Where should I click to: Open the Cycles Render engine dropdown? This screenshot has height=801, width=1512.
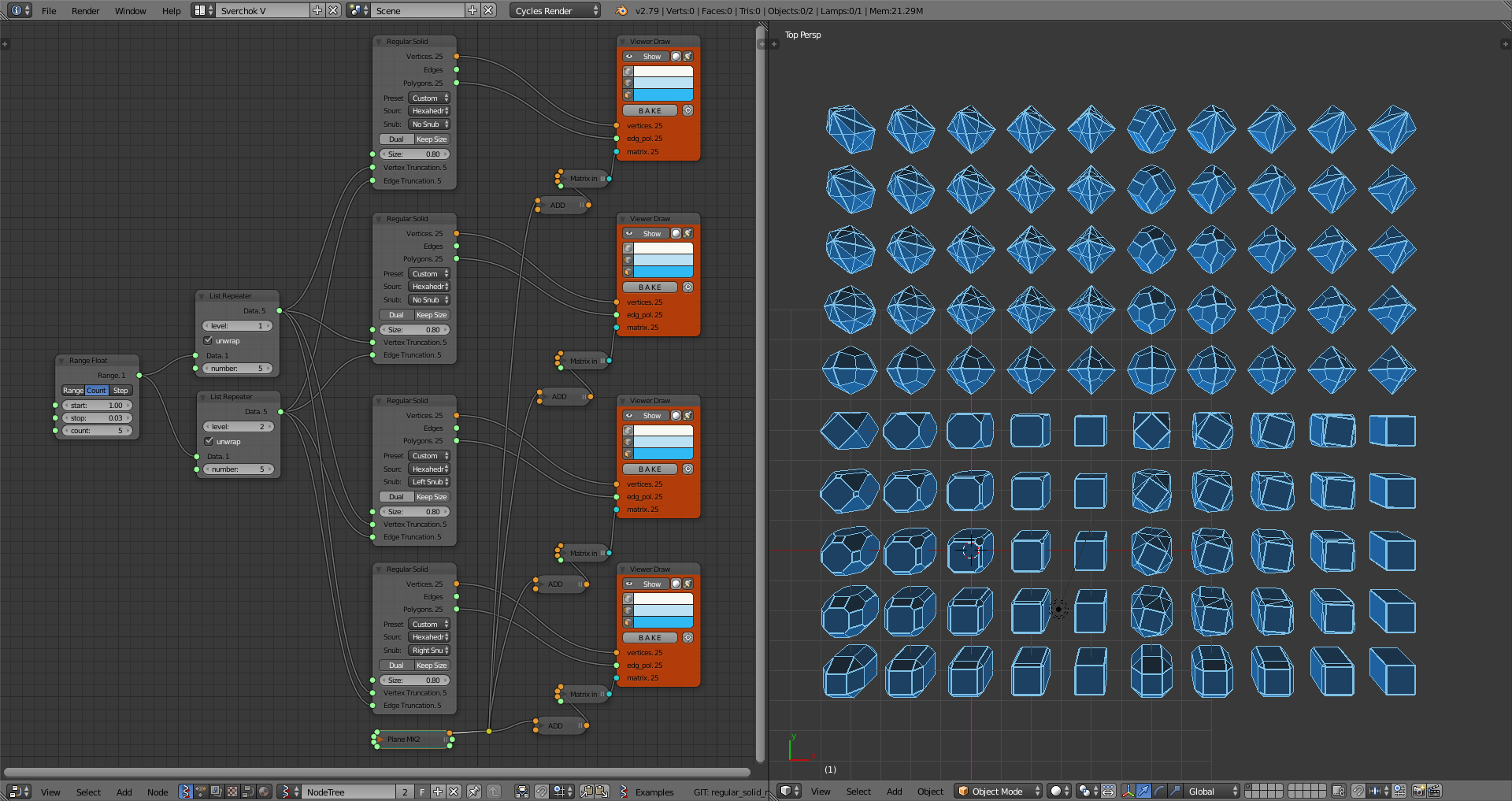[554, 11]
